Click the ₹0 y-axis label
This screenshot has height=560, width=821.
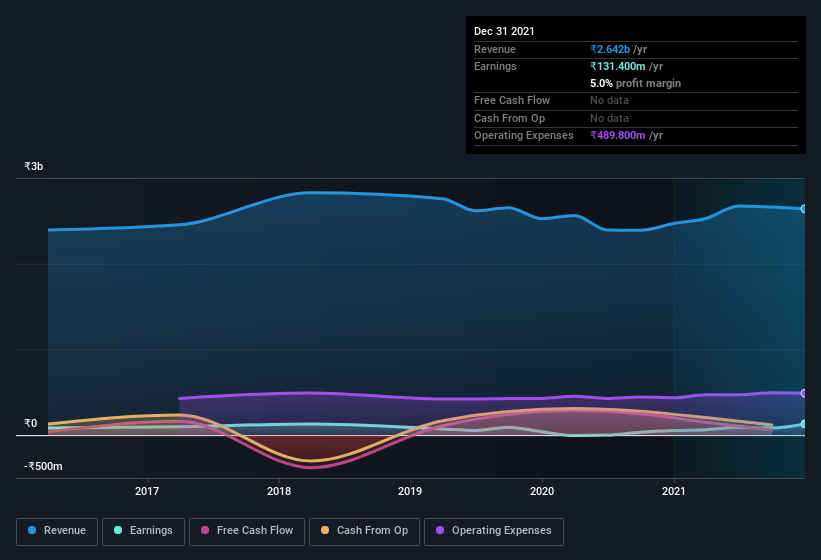click(x=30, y=423)
